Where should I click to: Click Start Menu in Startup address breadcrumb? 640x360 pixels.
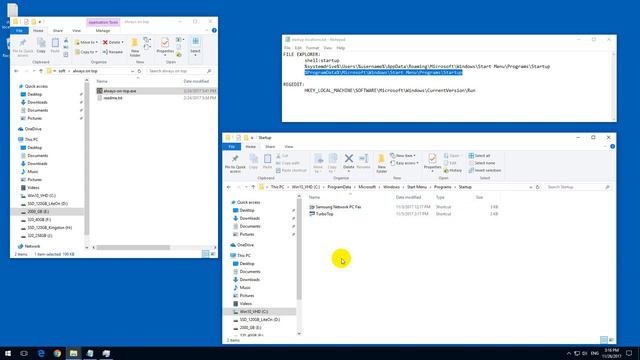point(416,187)
